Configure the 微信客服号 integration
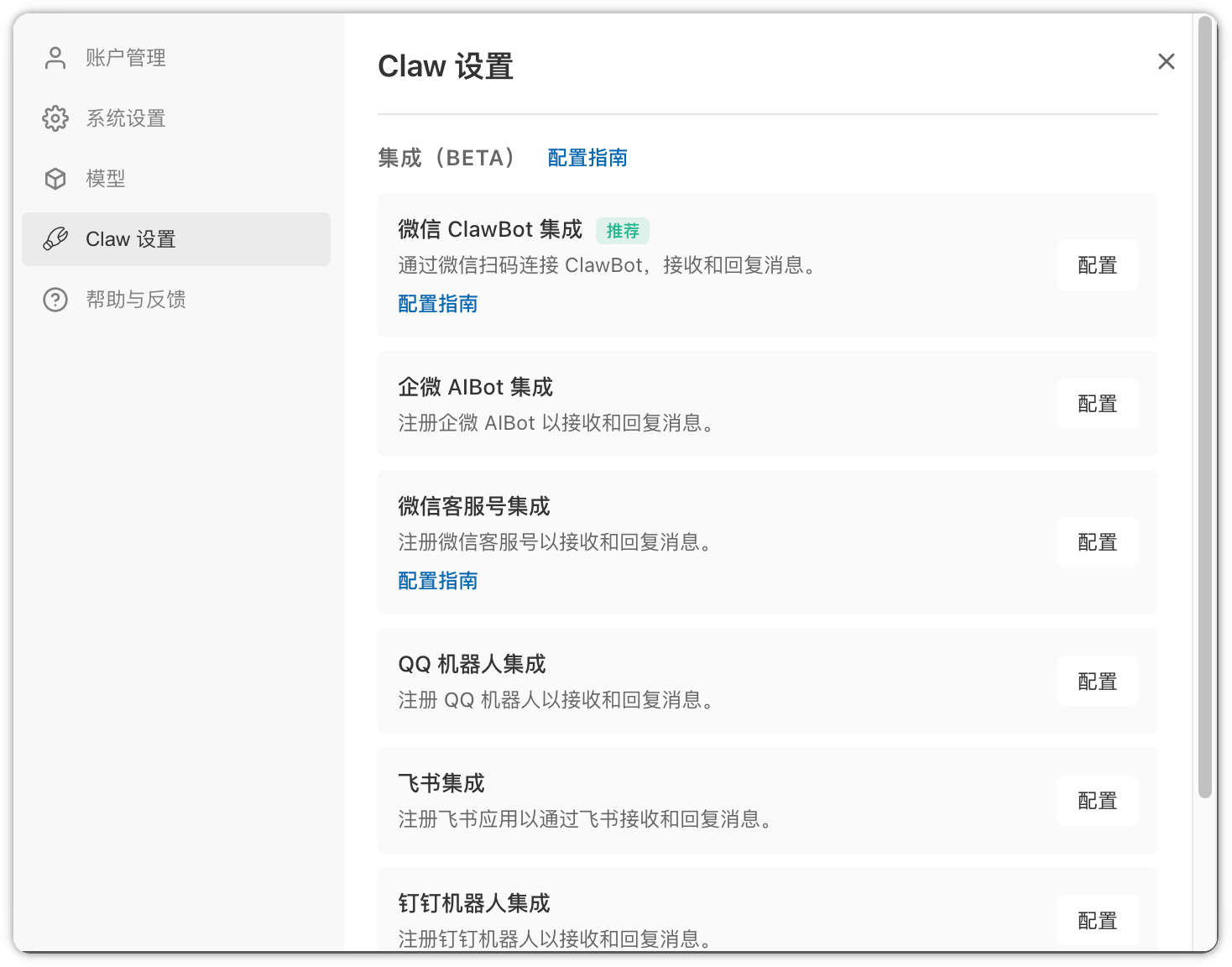Screen dimensions: 1232x967 (x=1097, y=542)
